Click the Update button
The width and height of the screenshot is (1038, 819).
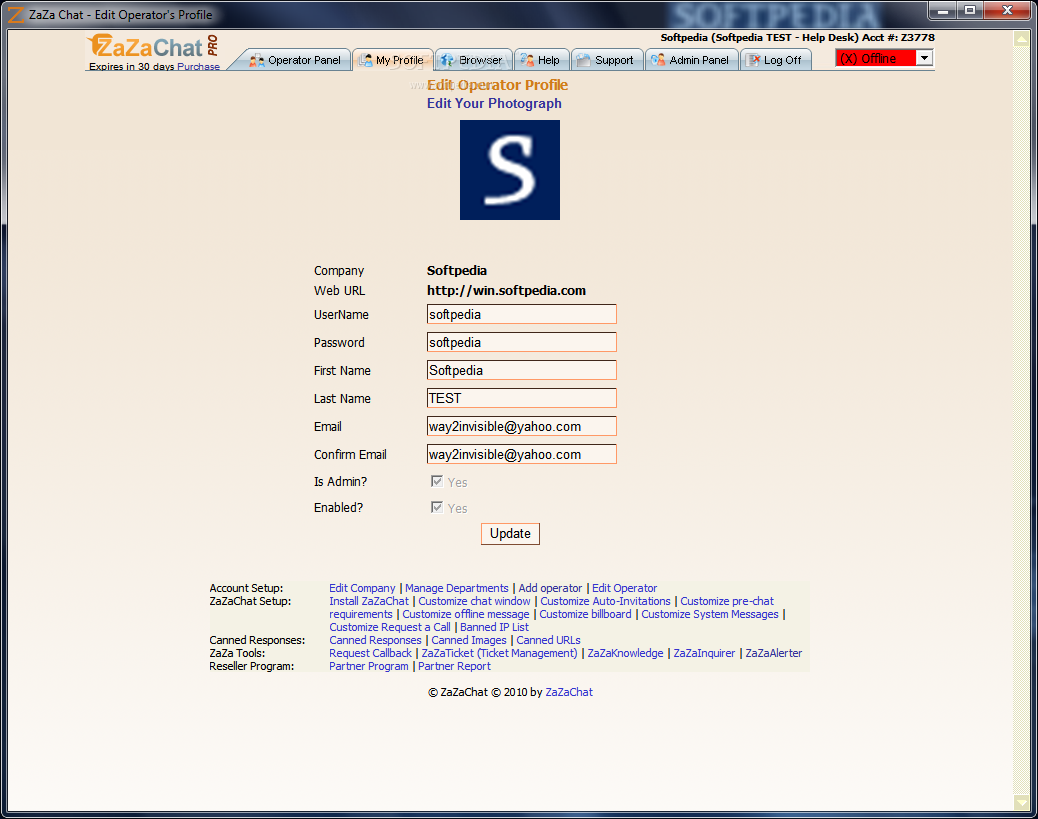click(x=510, y=534)
